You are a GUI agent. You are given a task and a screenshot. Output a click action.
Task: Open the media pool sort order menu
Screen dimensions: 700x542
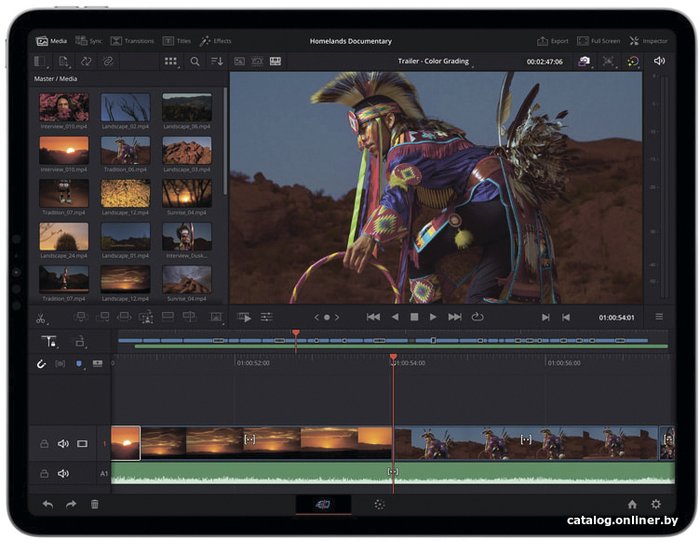217,62
